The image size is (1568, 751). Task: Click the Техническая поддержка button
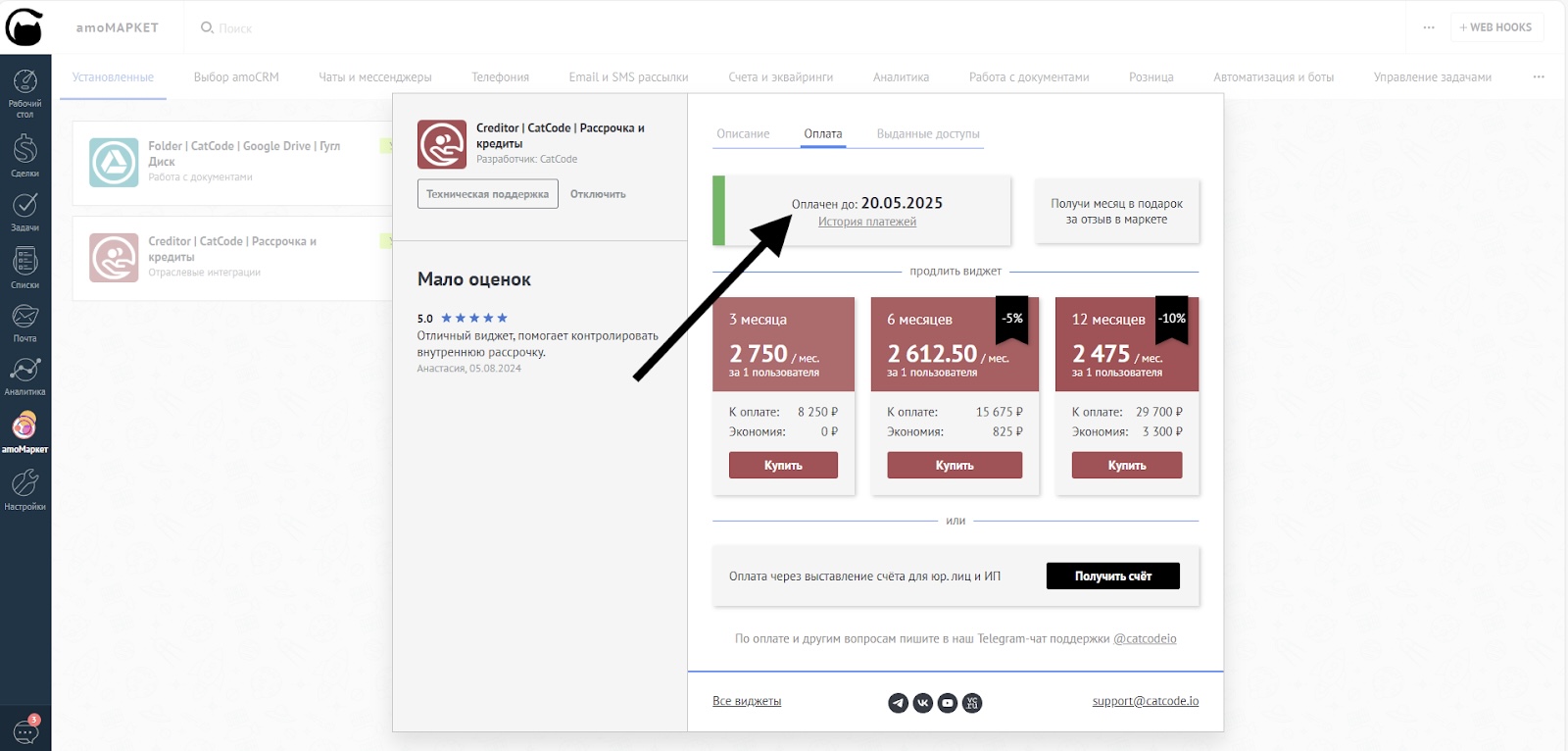coord(488,194)
